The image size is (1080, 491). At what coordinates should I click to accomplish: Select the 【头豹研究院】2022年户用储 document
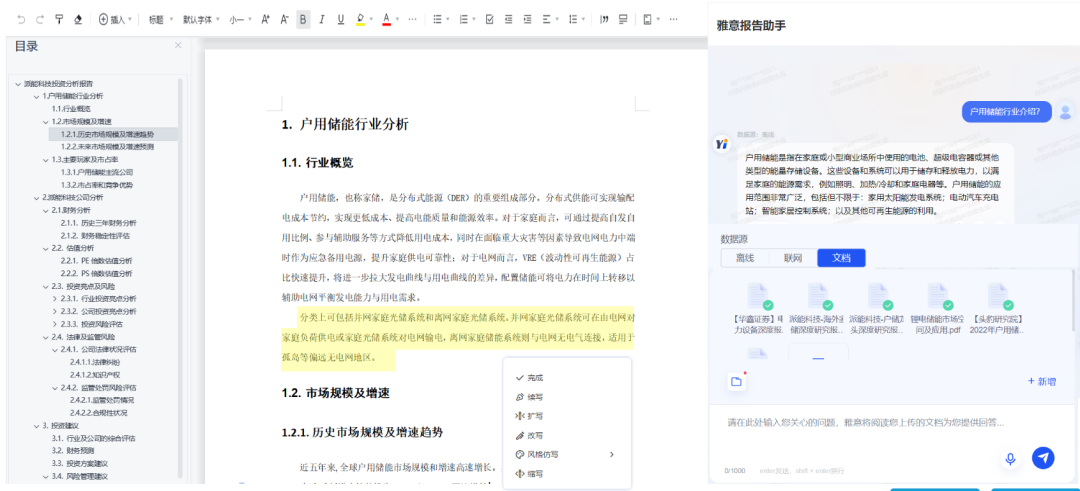pos(997,309)
